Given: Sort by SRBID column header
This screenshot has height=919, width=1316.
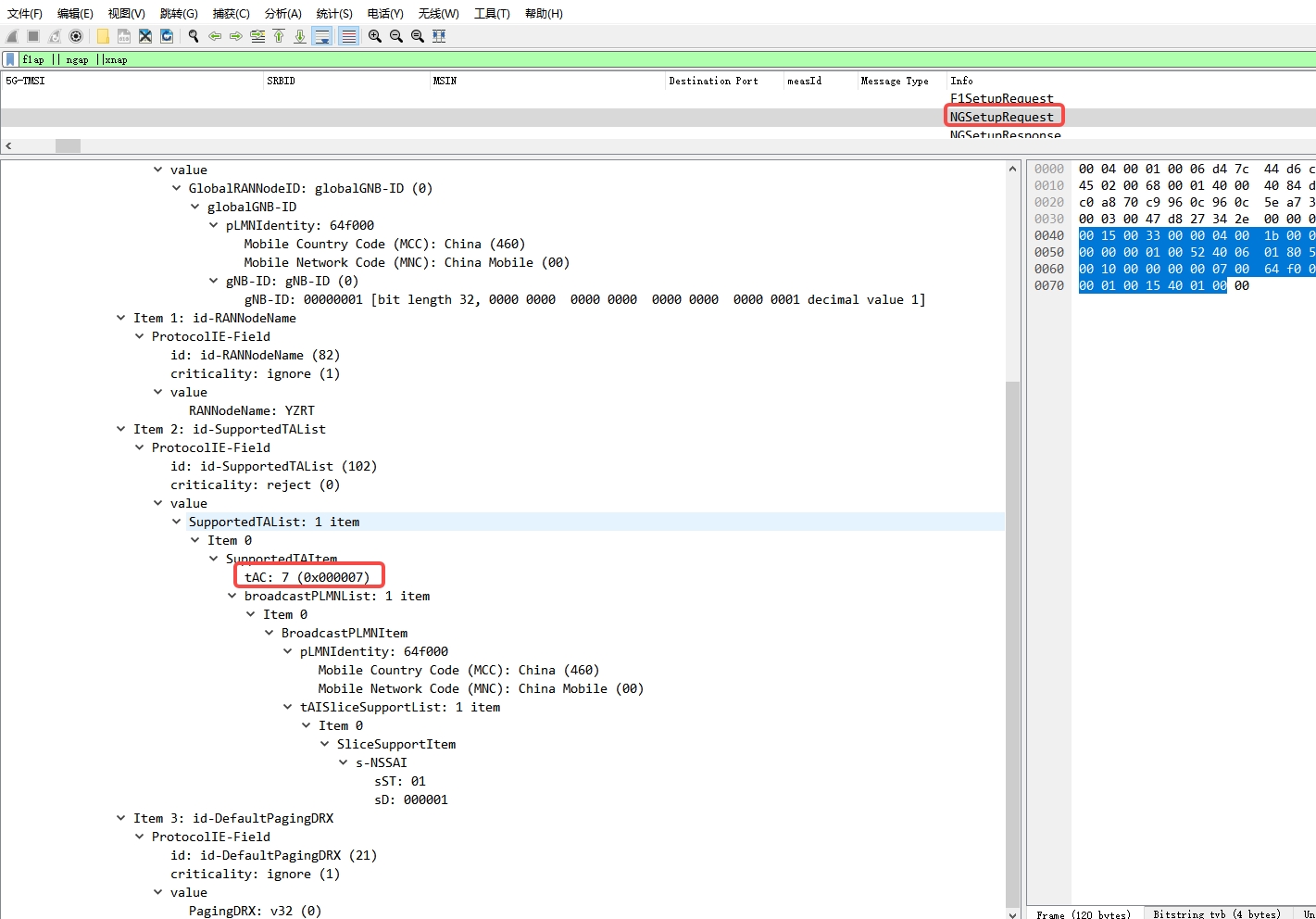Looking at the screenshot, I should coord(347,81).
